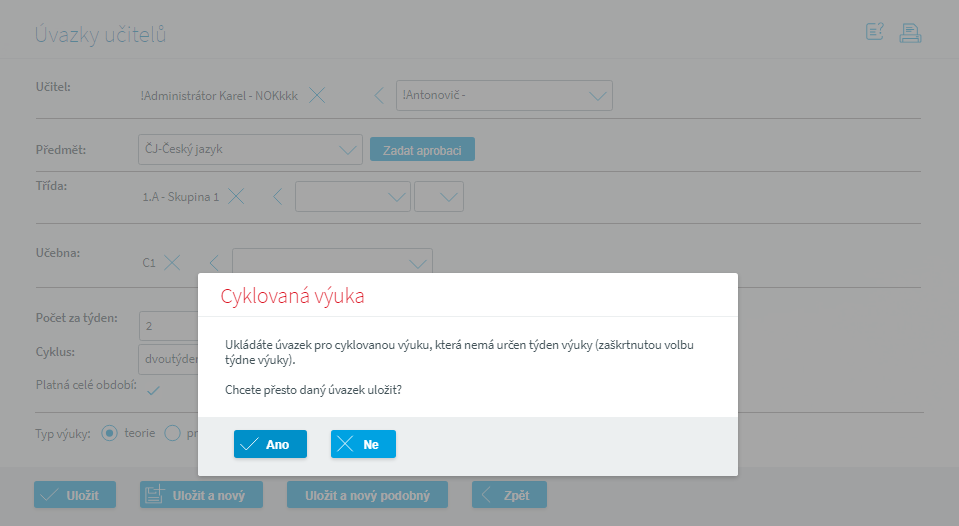Screen dimensions: 959x526
Task: Click the Počet za týden input field
Action: [x=166, y=326]
